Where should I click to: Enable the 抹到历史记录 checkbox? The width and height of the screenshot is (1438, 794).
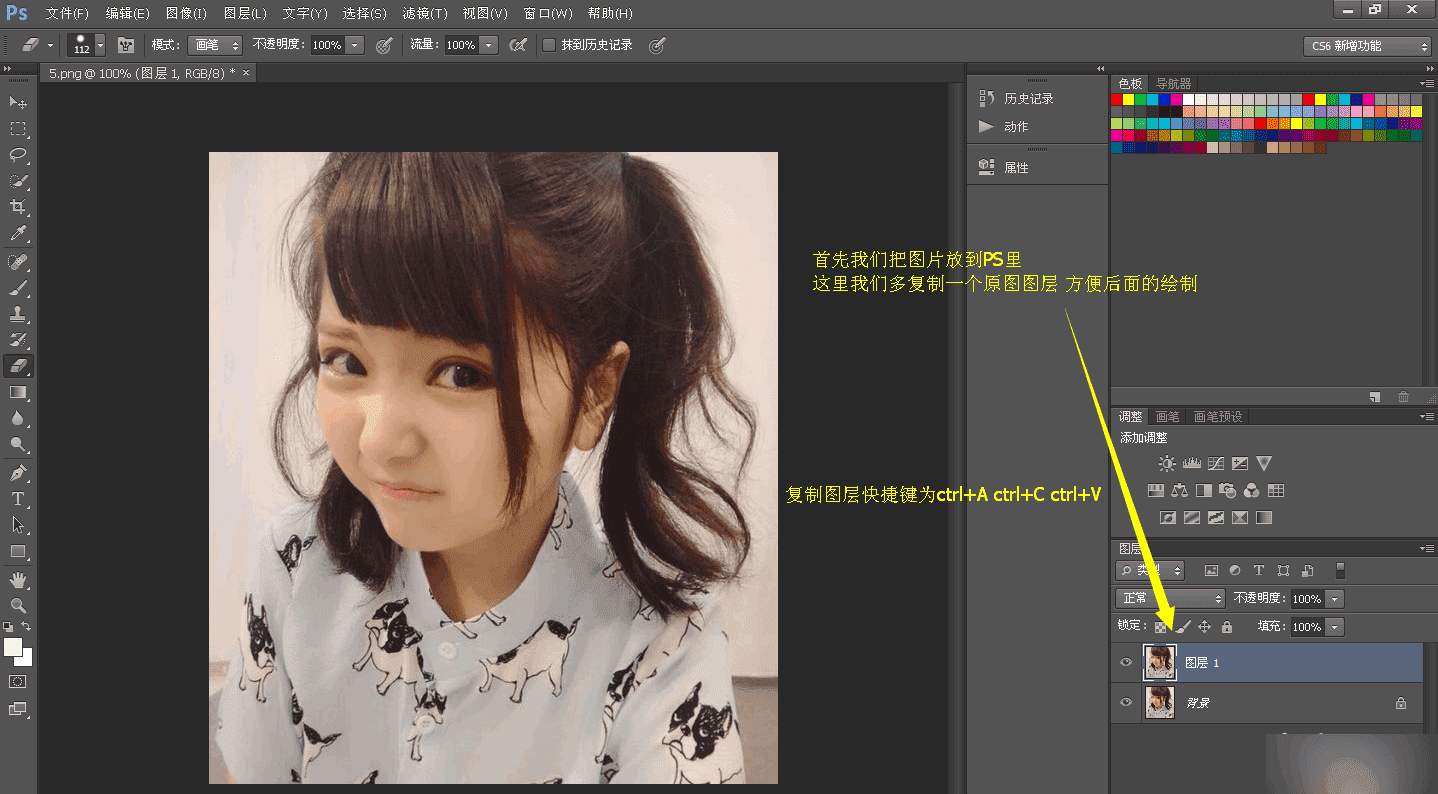click(549, 45)
